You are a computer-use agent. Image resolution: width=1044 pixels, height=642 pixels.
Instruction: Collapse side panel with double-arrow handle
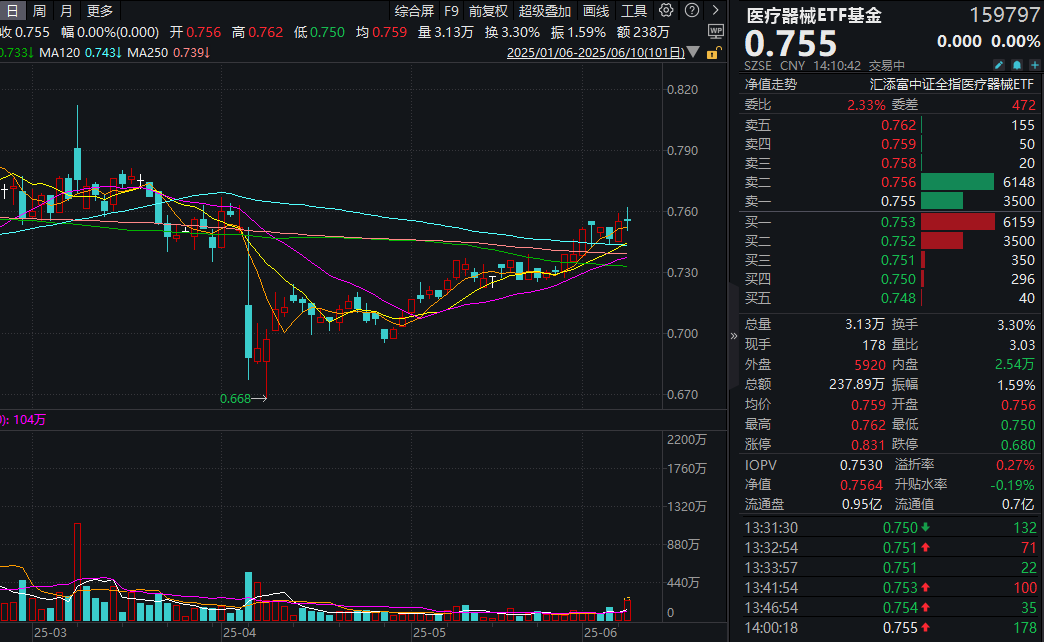pos(735,336)
